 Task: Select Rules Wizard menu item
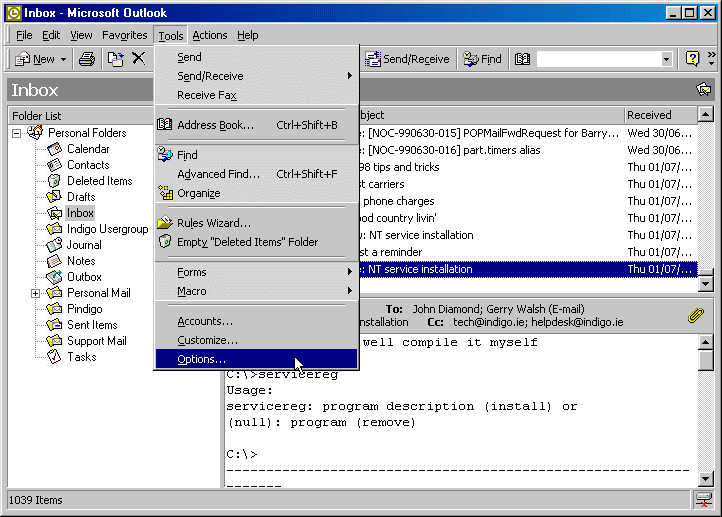click(x=256, y=223)
